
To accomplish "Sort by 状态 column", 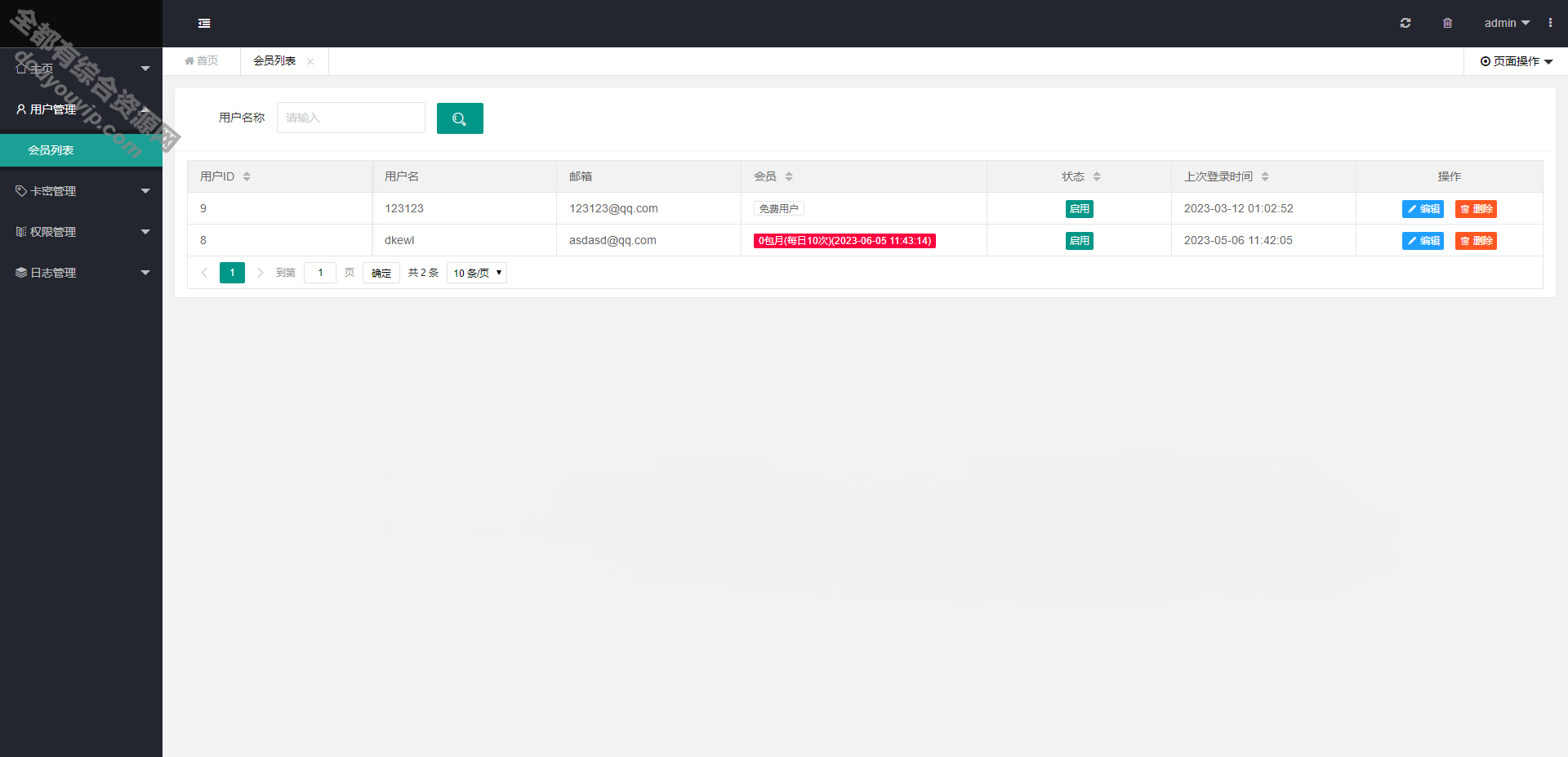I will [x=1097, y=176].
